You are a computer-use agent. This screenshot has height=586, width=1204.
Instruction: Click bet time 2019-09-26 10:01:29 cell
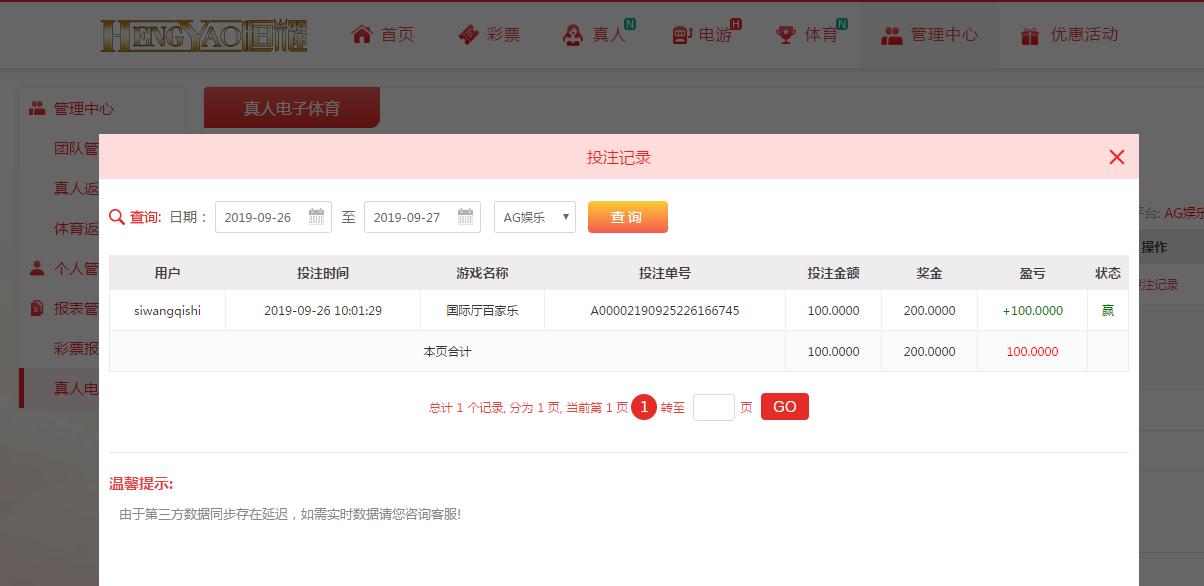point(323,310)
